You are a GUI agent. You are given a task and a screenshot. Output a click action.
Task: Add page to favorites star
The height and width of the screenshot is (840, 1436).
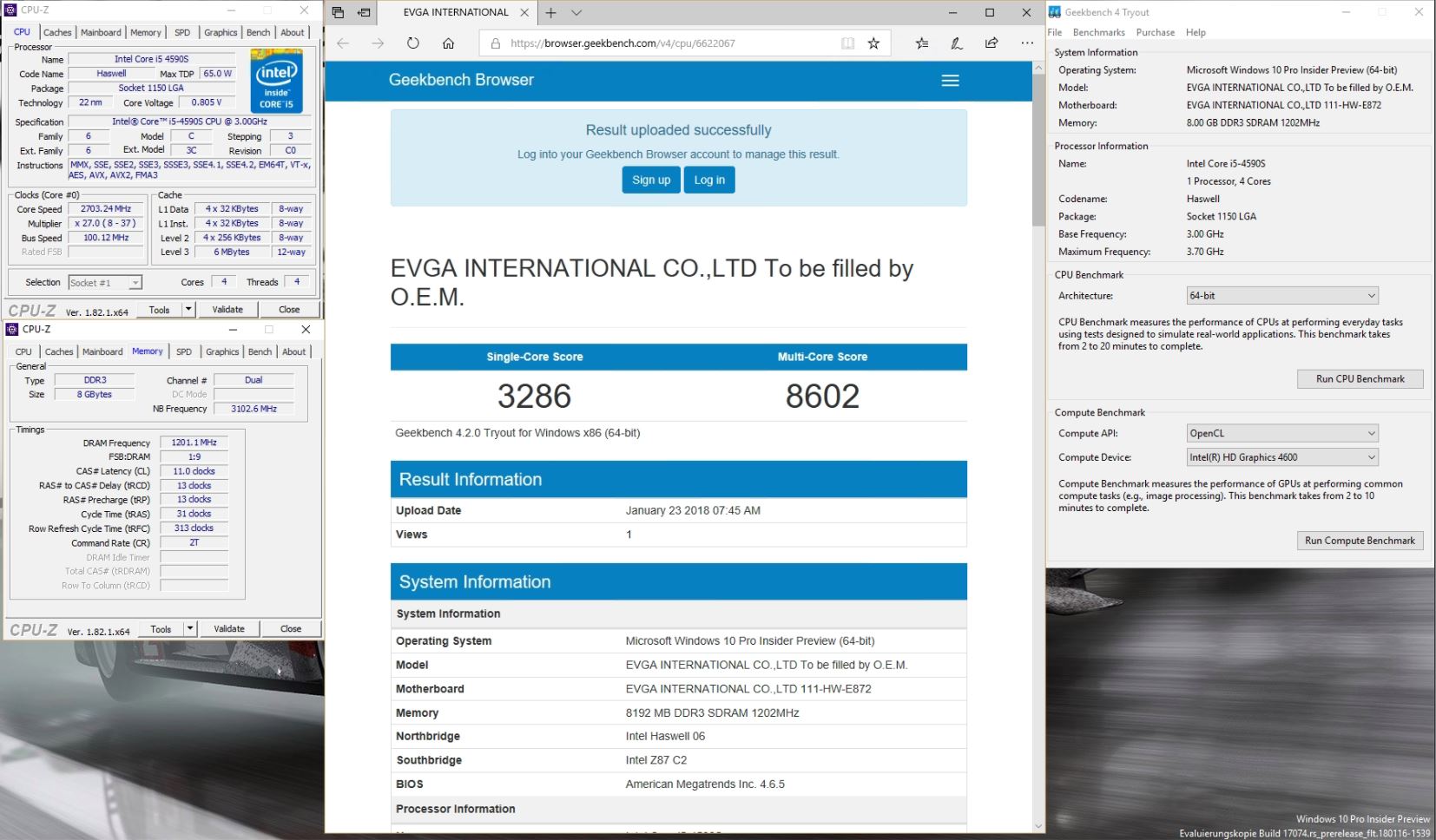873,43
